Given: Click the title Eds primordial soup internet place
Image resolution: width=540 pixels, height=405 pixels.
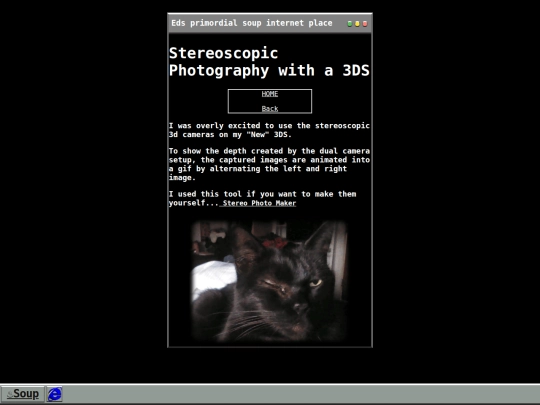Looking at the screenshot, I should pyautogui.click(x=252, y=23).
